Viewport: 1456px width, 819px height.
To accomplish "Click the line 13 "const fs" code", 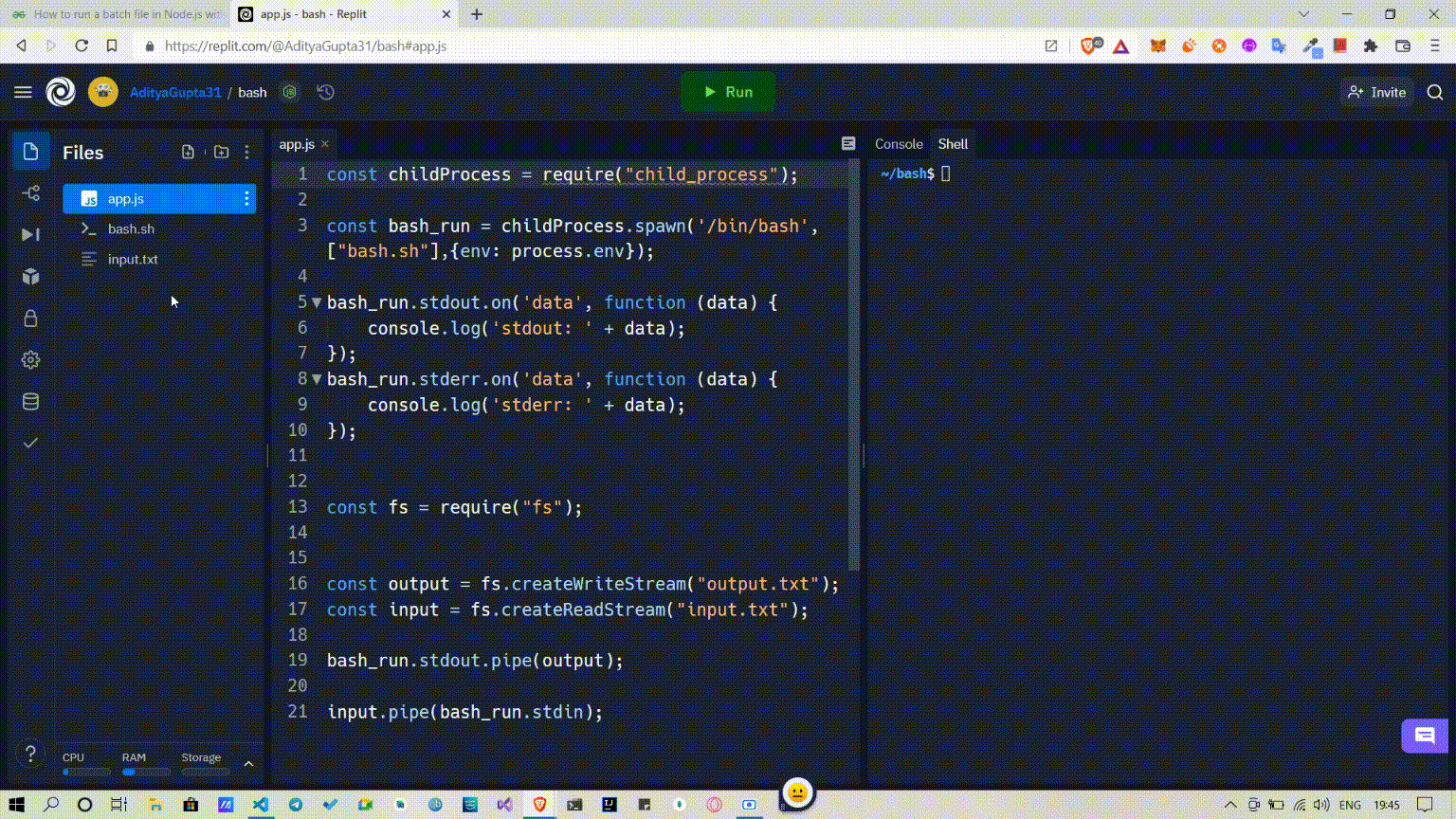I will point(454,507).
